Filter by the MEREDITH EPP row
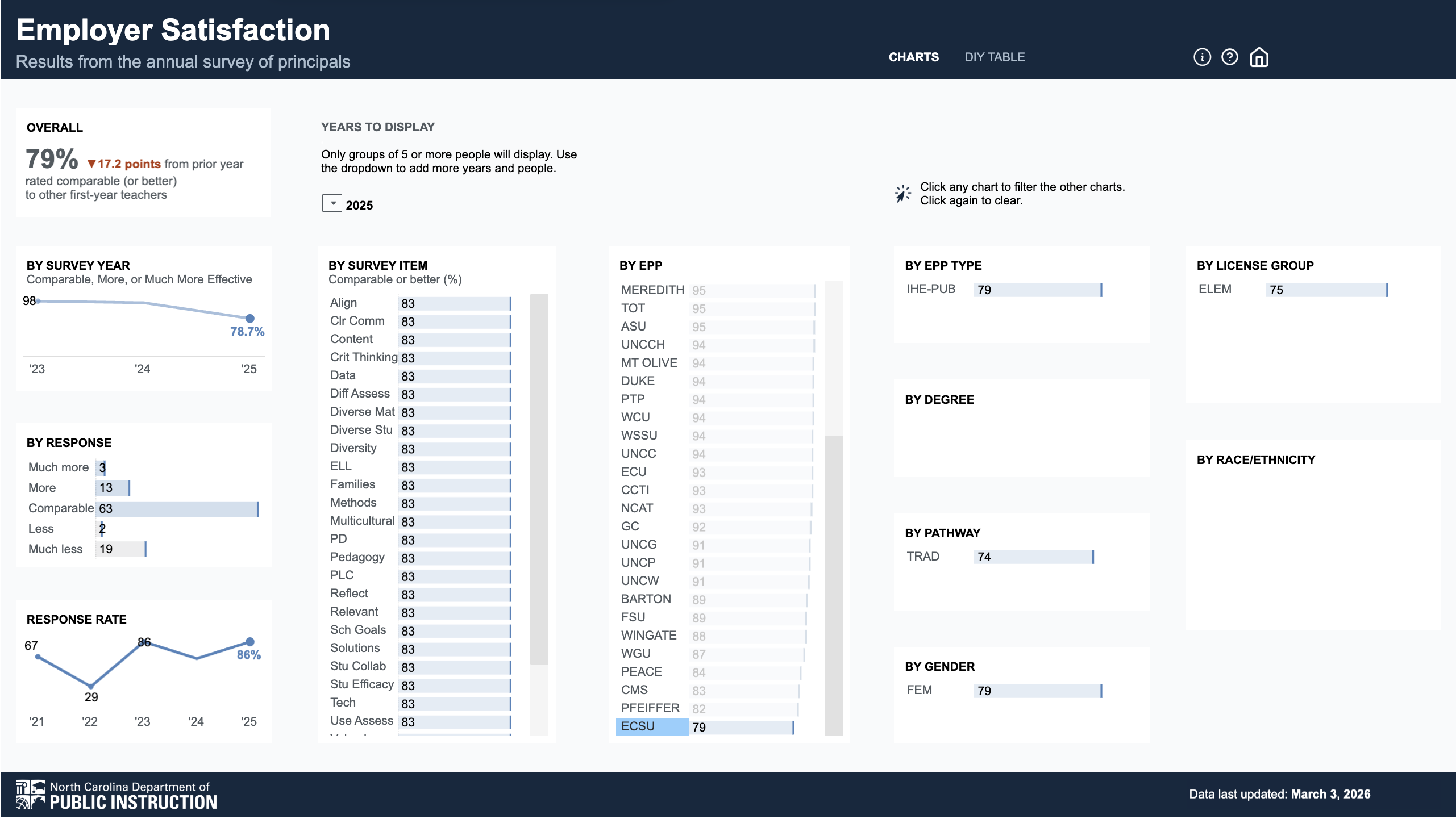This screenshot has height=819, width=1456. point(652,290)
